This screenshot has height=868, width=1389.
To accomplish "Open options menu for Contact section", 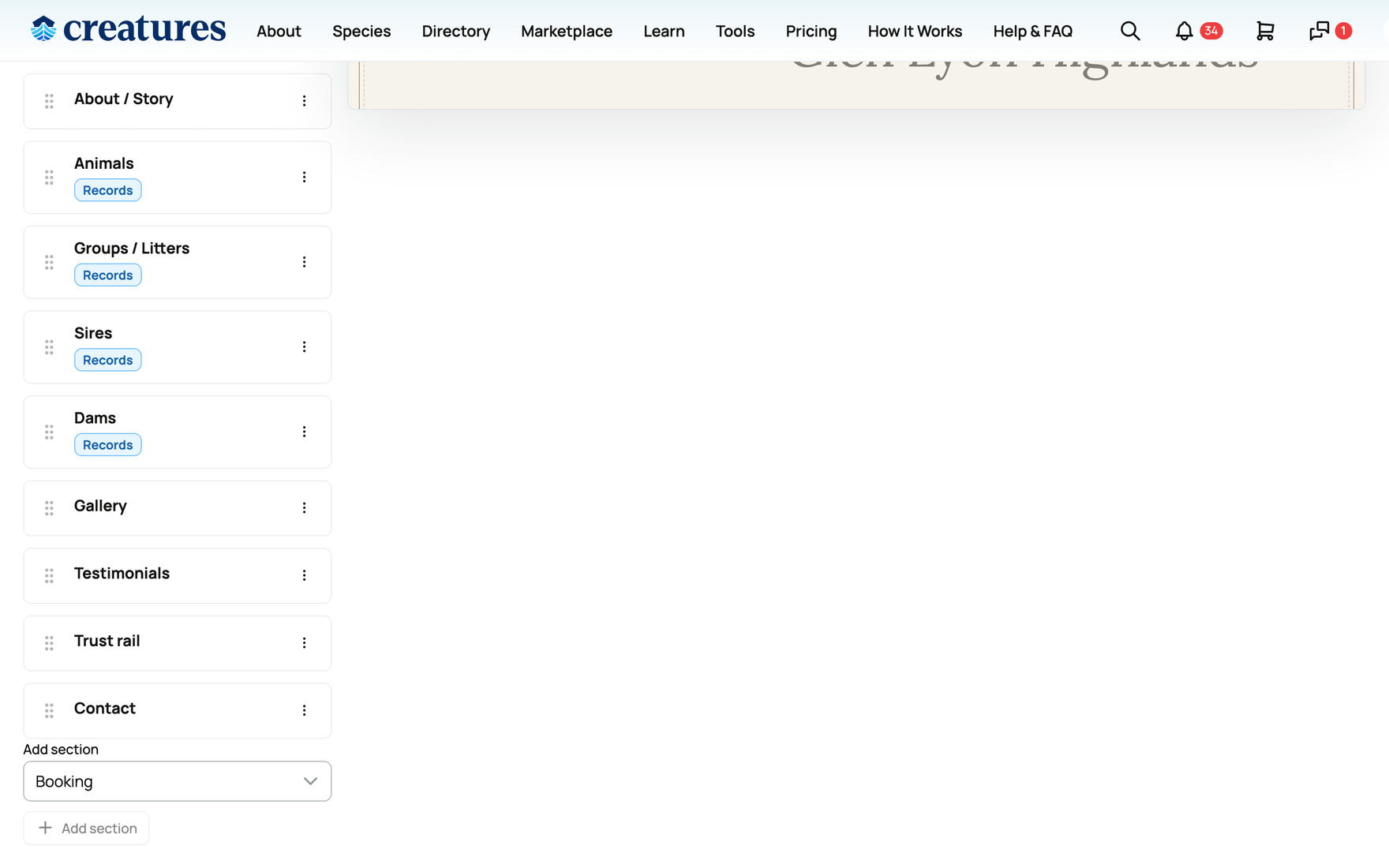I will 304,711.
